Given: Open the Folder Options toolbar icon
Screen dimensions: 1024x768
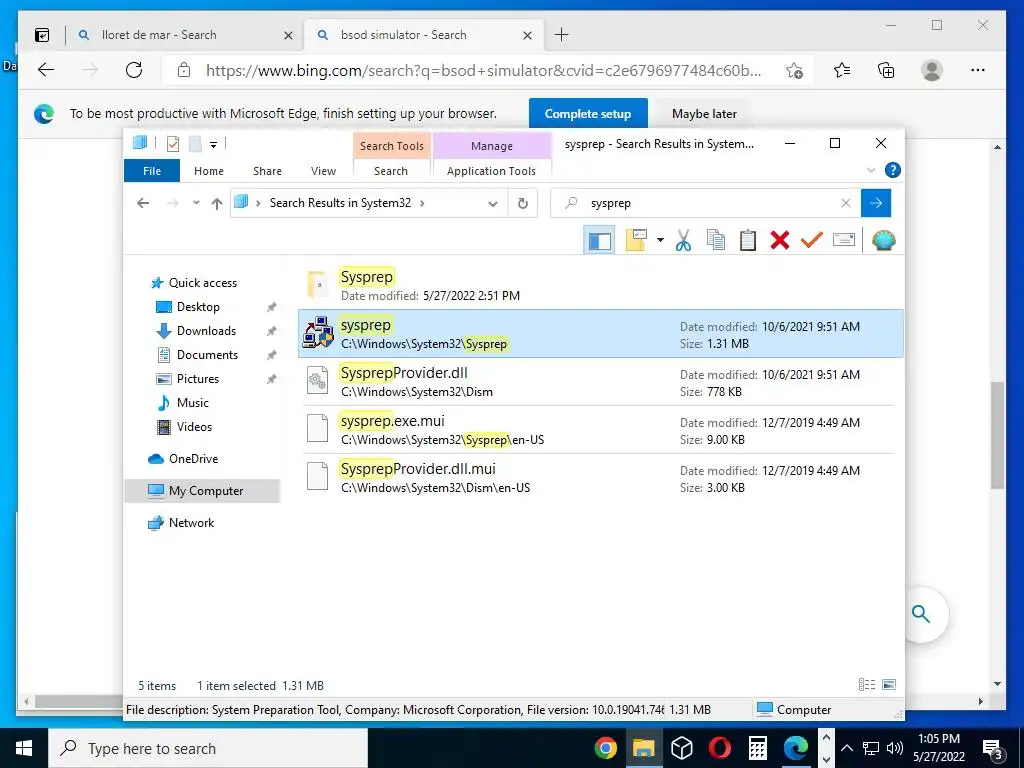Looking at the screenshot, I should [636, 240].
